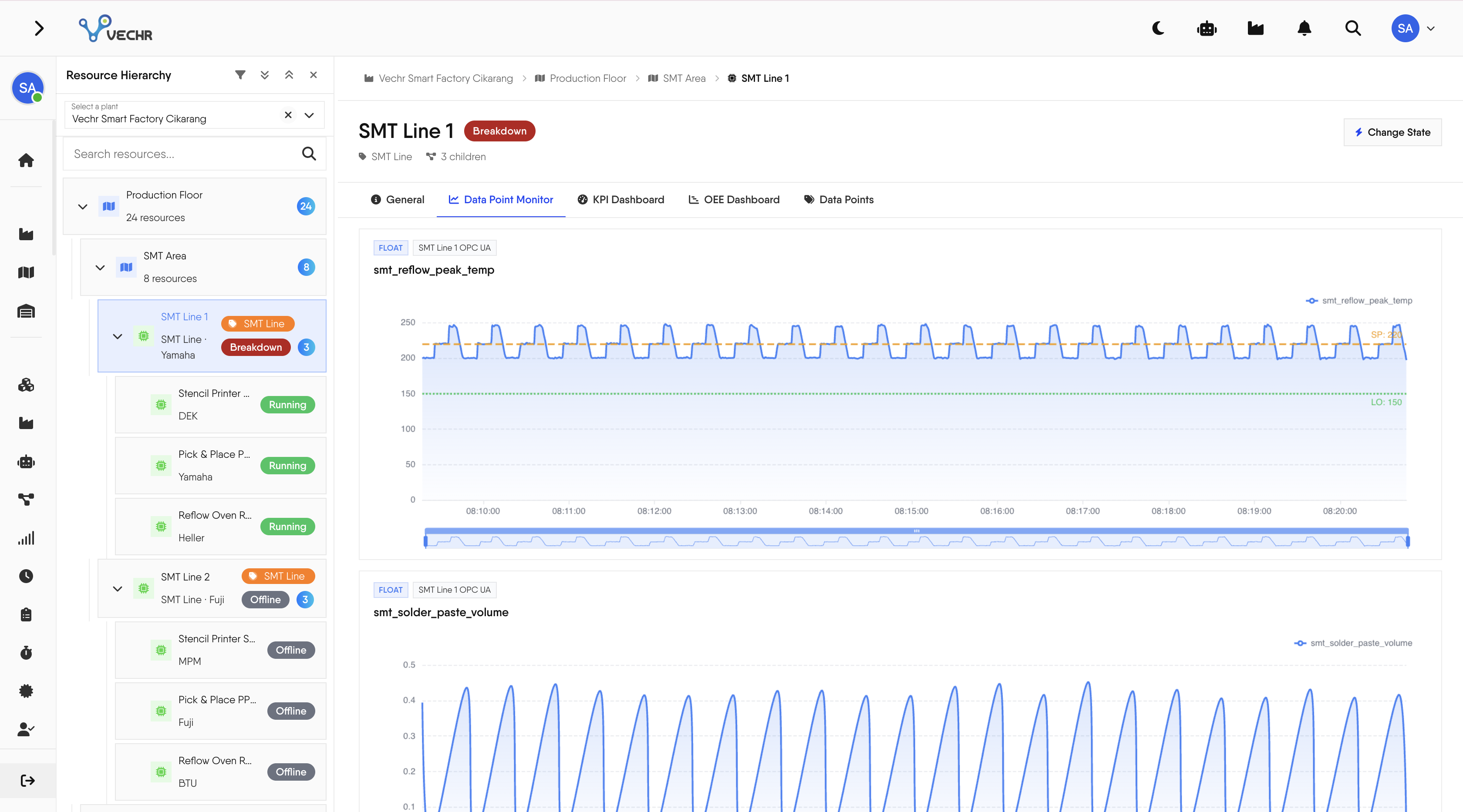The height and width of the screenshot is (812, 1463).
Task: Collapse the Production Floor tree node
Action: tap(83, 207)
